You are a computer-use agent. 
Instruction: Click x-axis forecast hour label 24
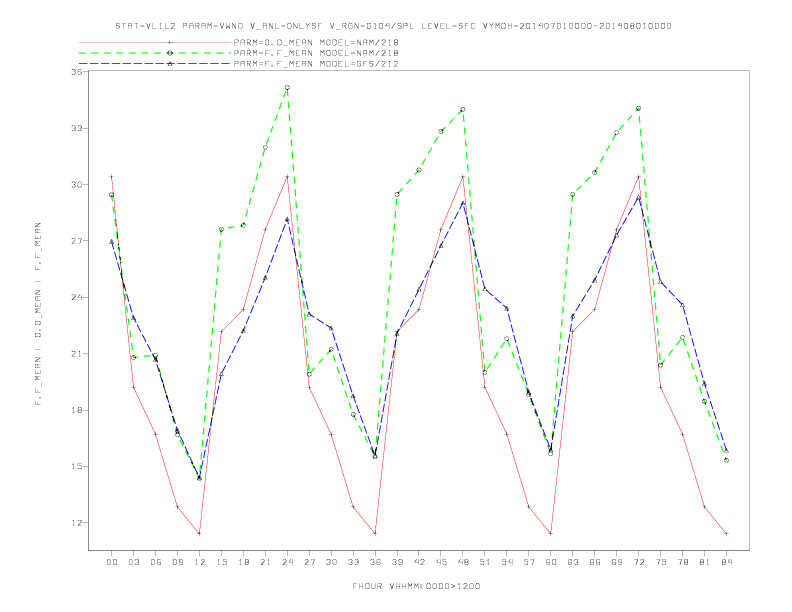click(x=287, y=562)
